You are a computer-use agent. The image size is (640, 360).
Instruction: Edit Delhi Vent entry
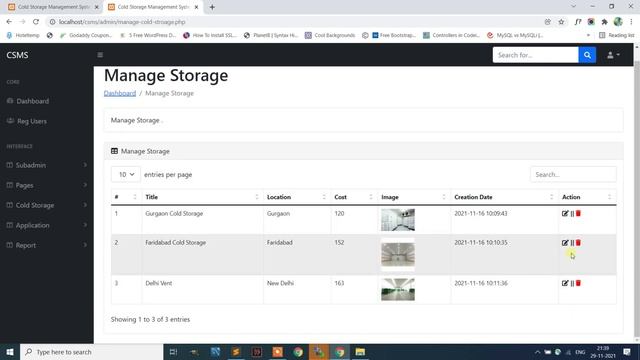pyautogui.click(x=565, y=283)
